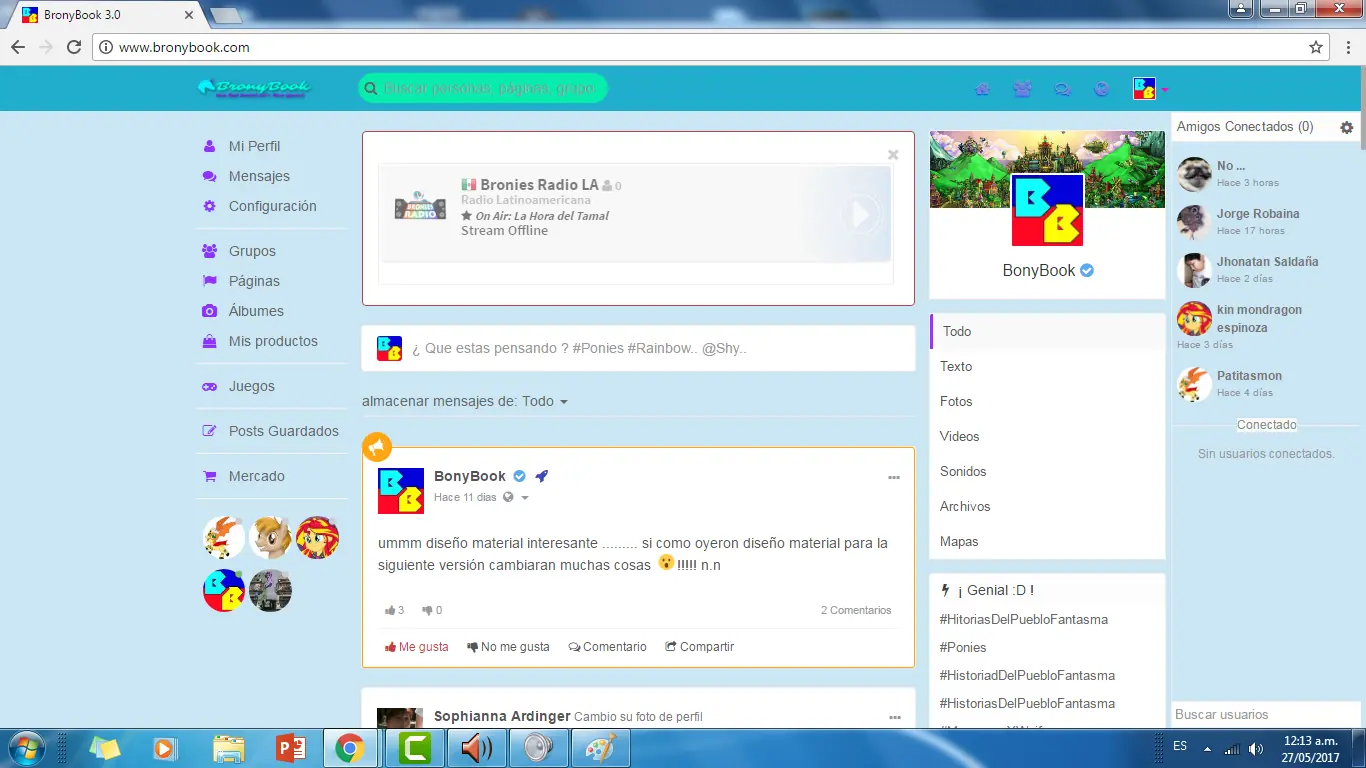
Task: Play the Bronies Radio LA stream
Action: [860, 213]
